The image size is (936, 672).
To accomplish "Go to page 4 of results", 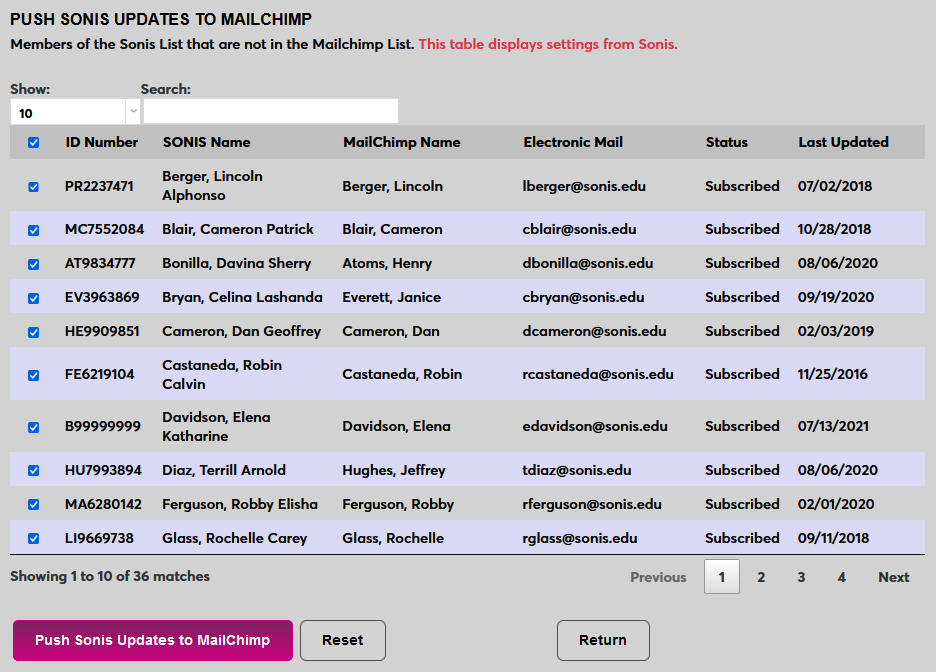I will pyautogui.click(x=842, y=577).
